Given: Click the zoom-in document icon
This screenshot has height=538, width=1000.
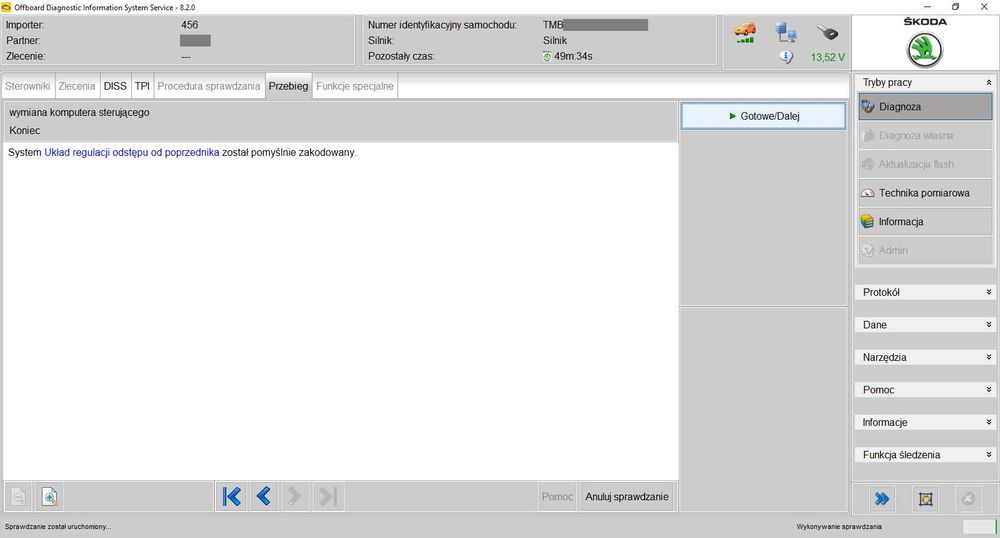Looking at the screenshot, I should (x=50, y=497).
